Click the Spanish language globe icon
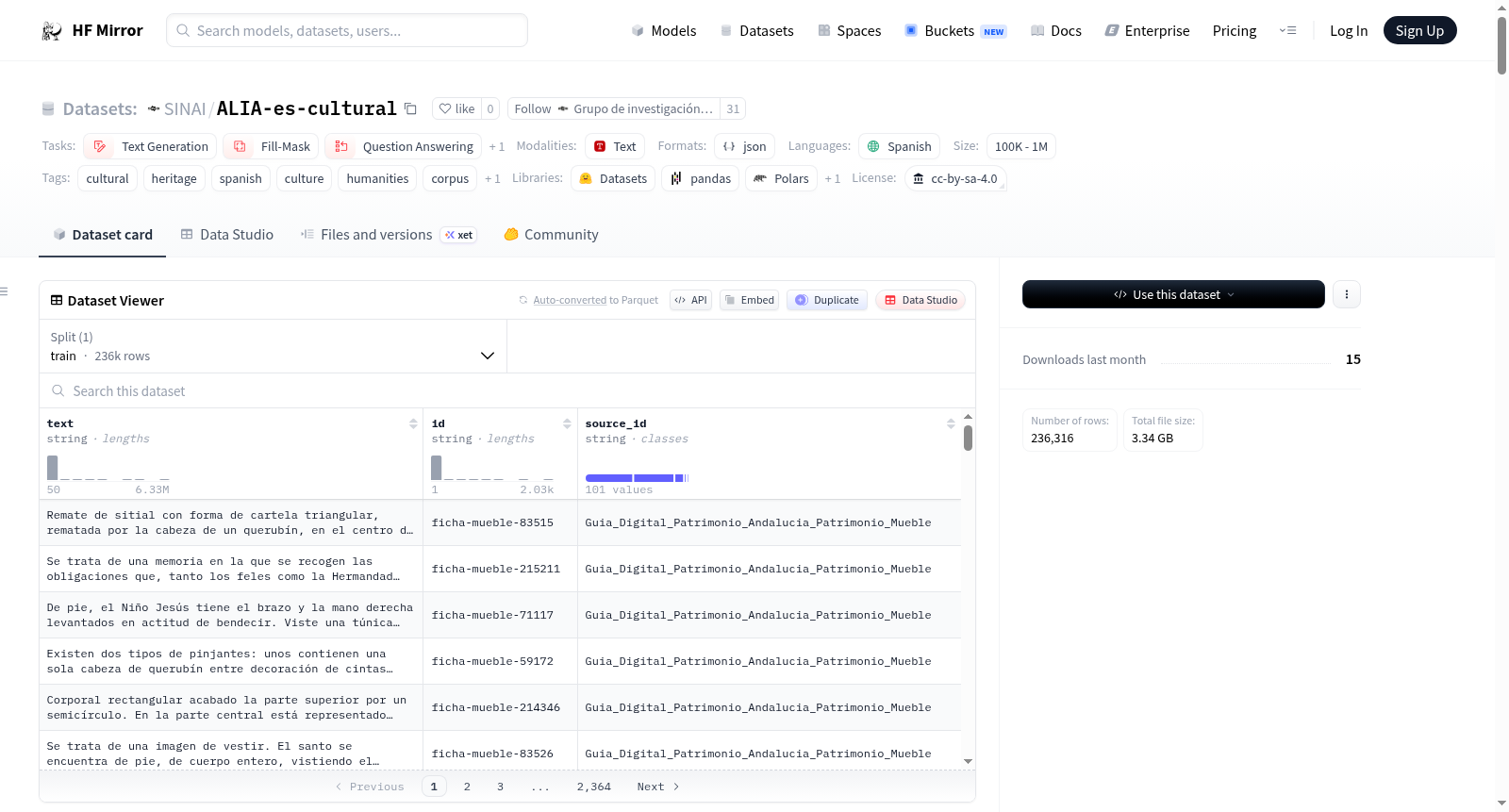 873,146
